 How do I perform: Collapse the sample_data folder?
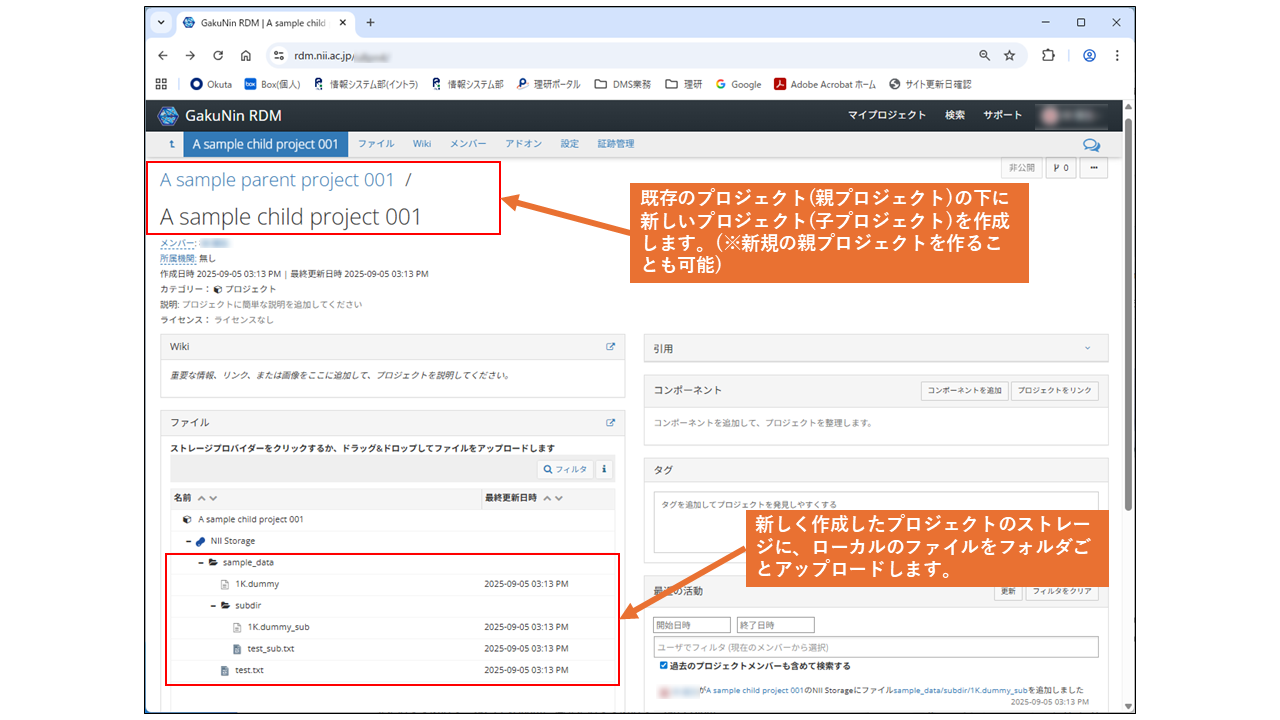click(201, 562)
